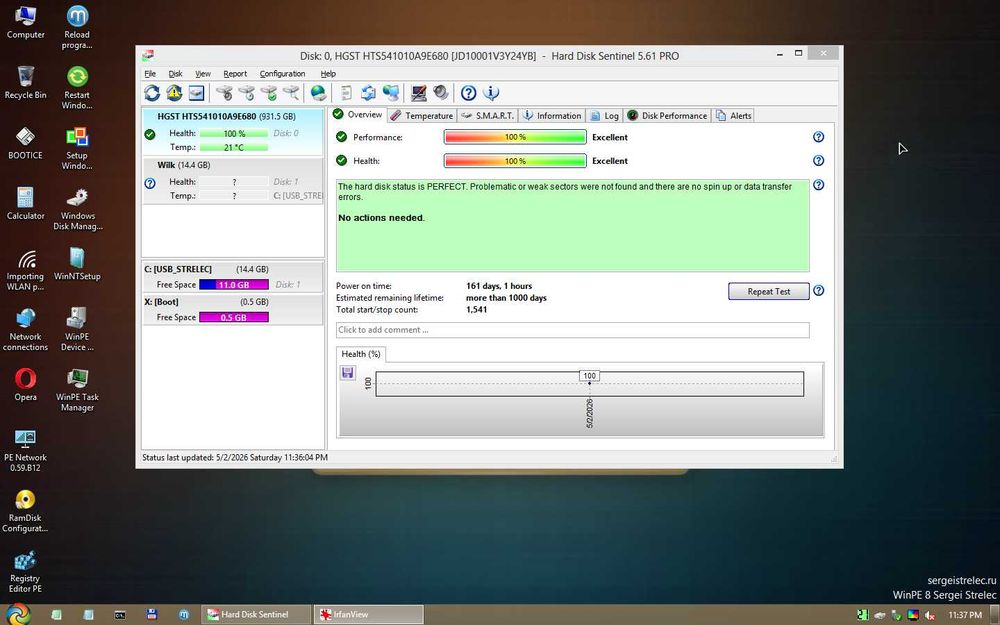The width and height of the screenshot is (1000, 625).
Task: Open the Windows Disk Management desktop icon
Action: 77,209
